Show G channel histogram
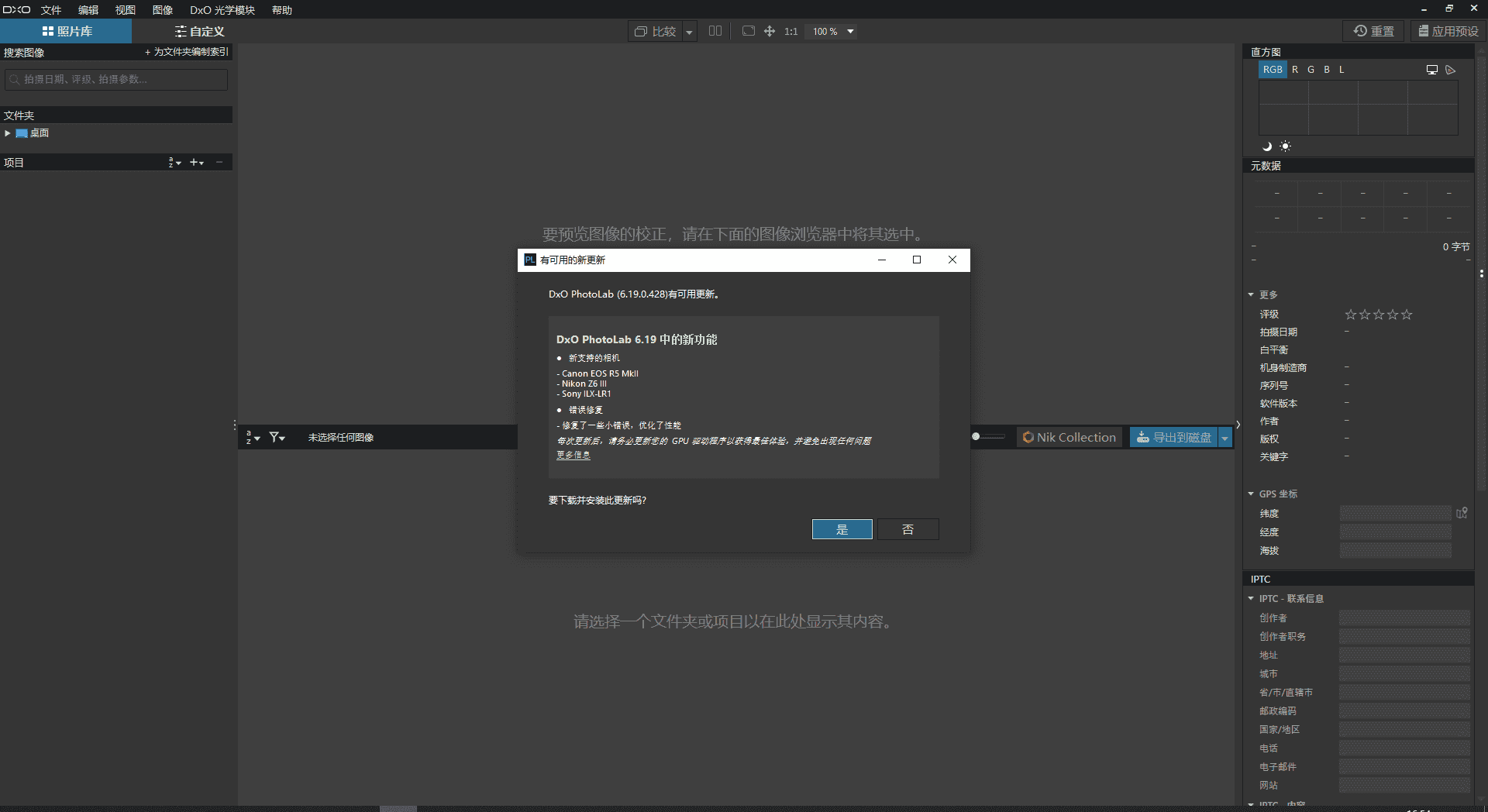 pyautogui.click(x=1311, y=70)
